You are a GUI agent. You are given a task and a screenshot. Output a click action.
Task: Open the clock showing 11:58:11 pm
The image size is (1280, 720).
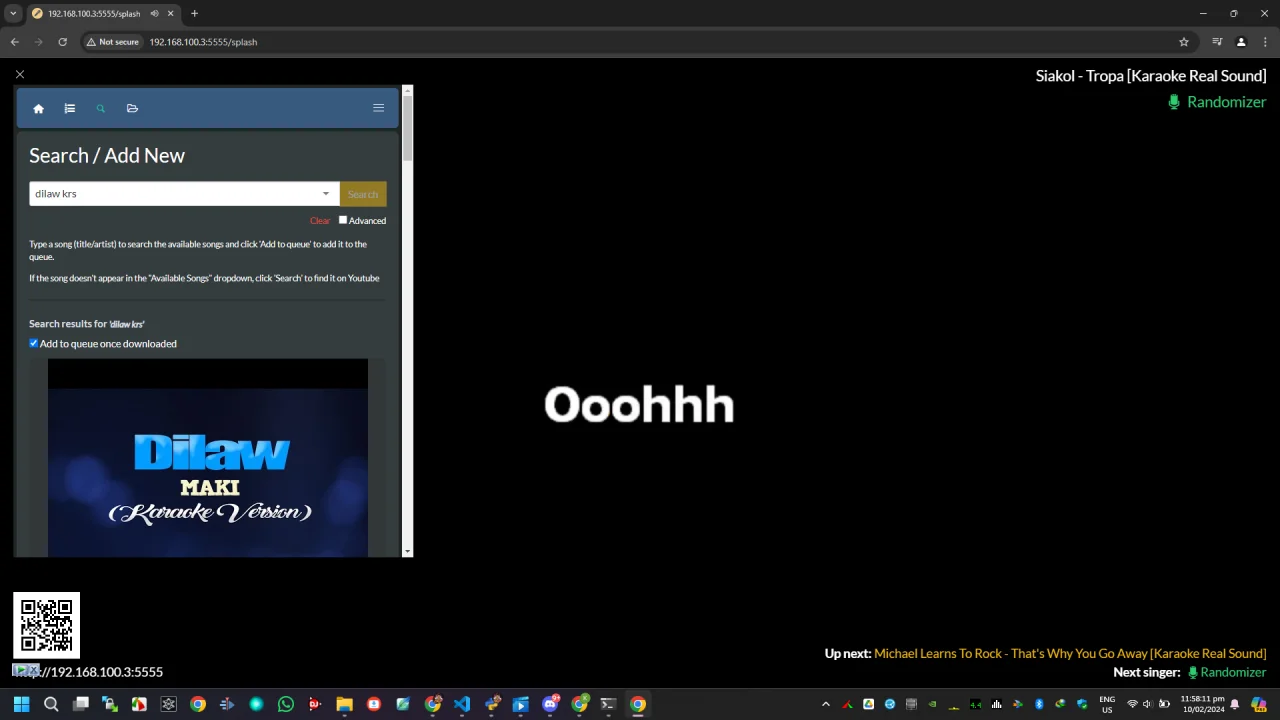pos(1202,704)
